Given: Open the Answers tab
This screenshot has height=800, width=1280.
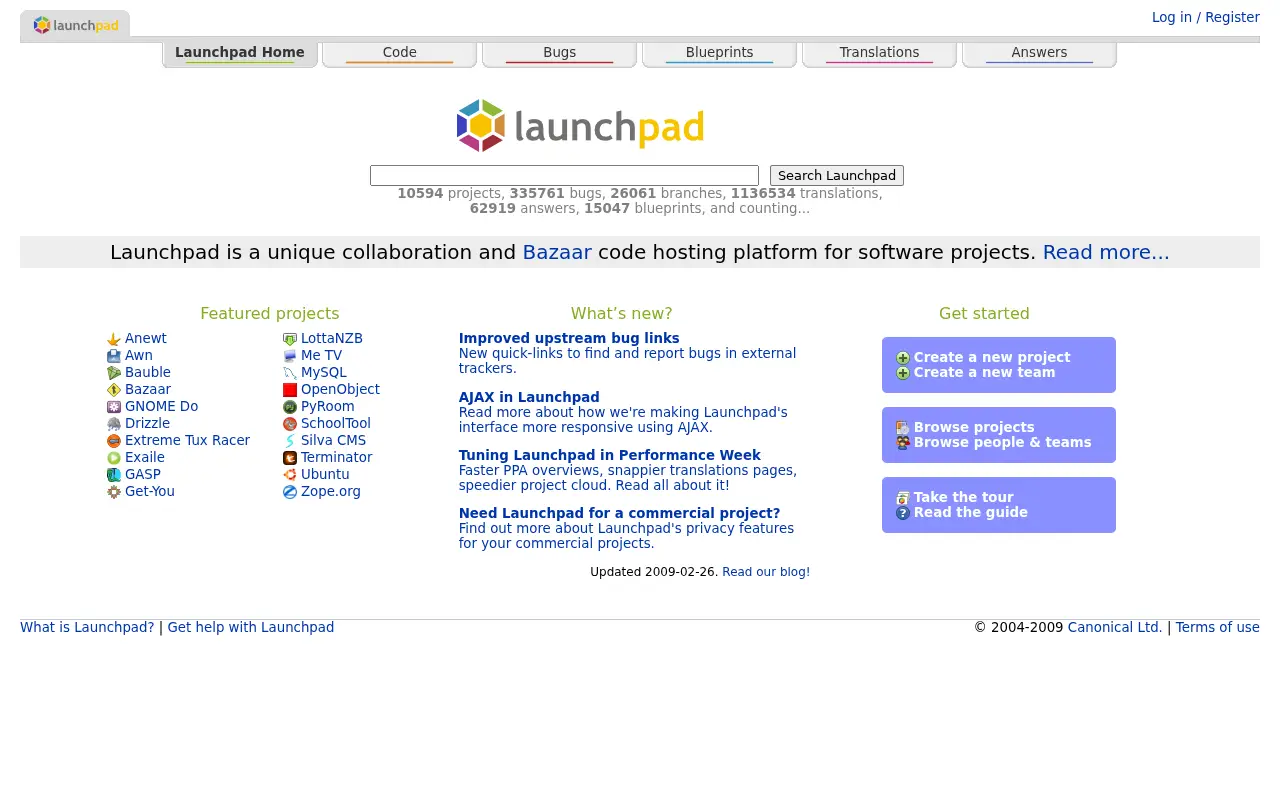Looking at the screenshot, I should point(1040,54).
